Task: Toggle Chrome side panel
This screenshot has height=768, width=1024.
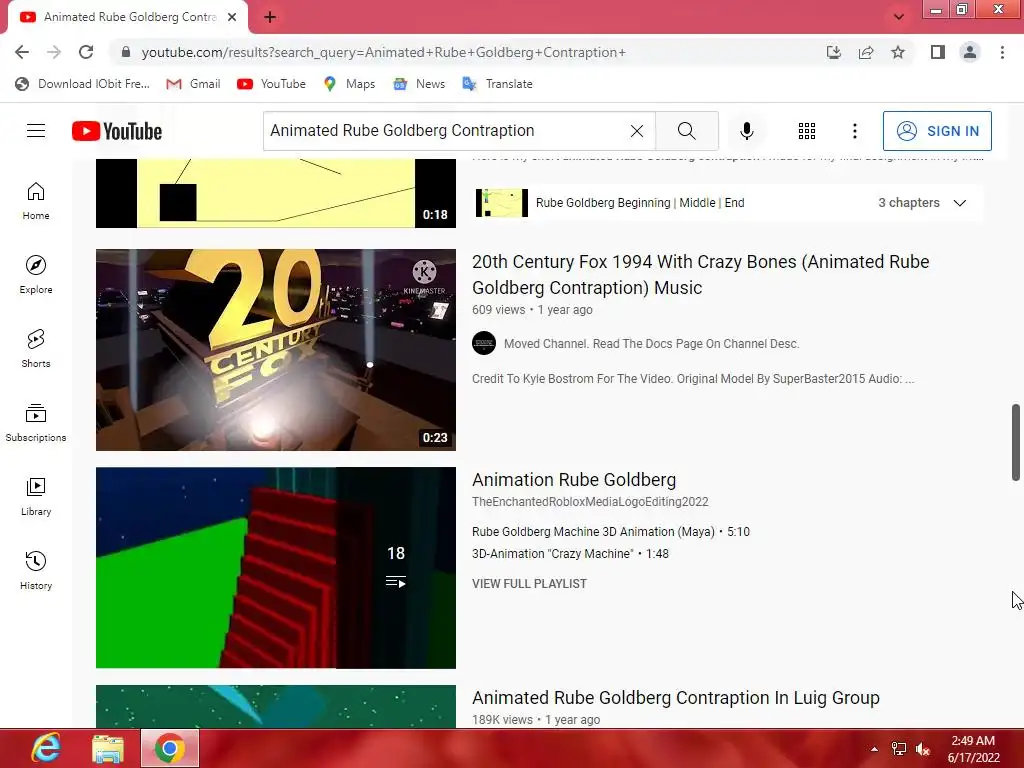Action: pos(938,52)
